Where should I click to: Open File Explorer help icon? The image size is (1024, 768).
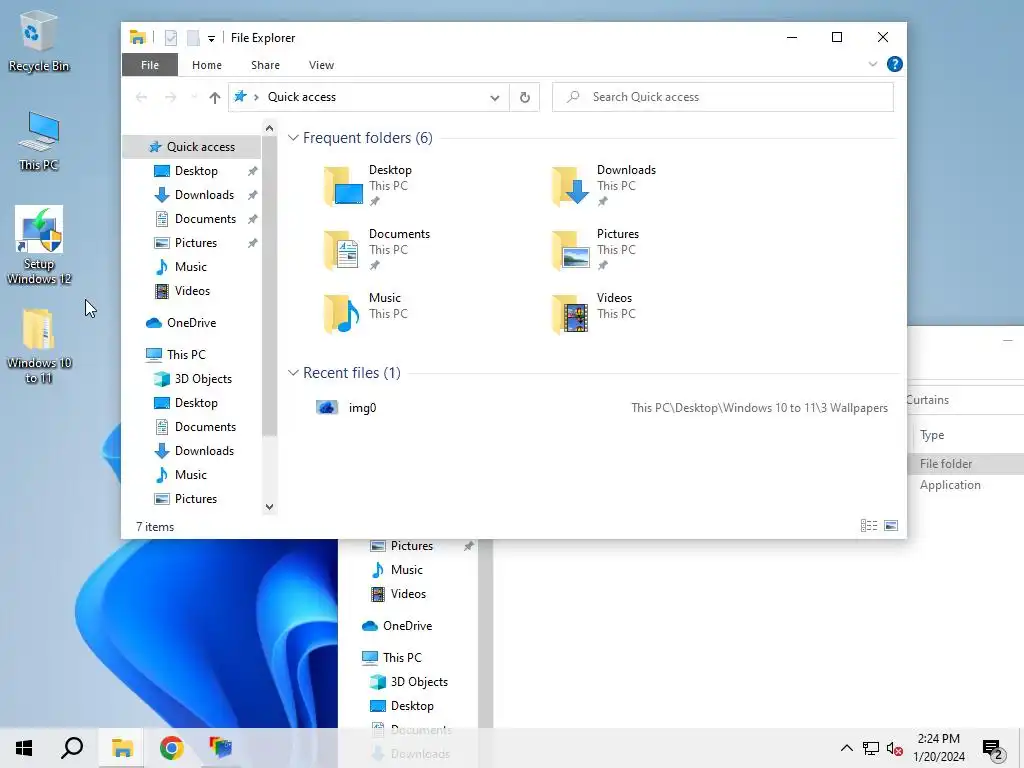[x=895, y=64]
